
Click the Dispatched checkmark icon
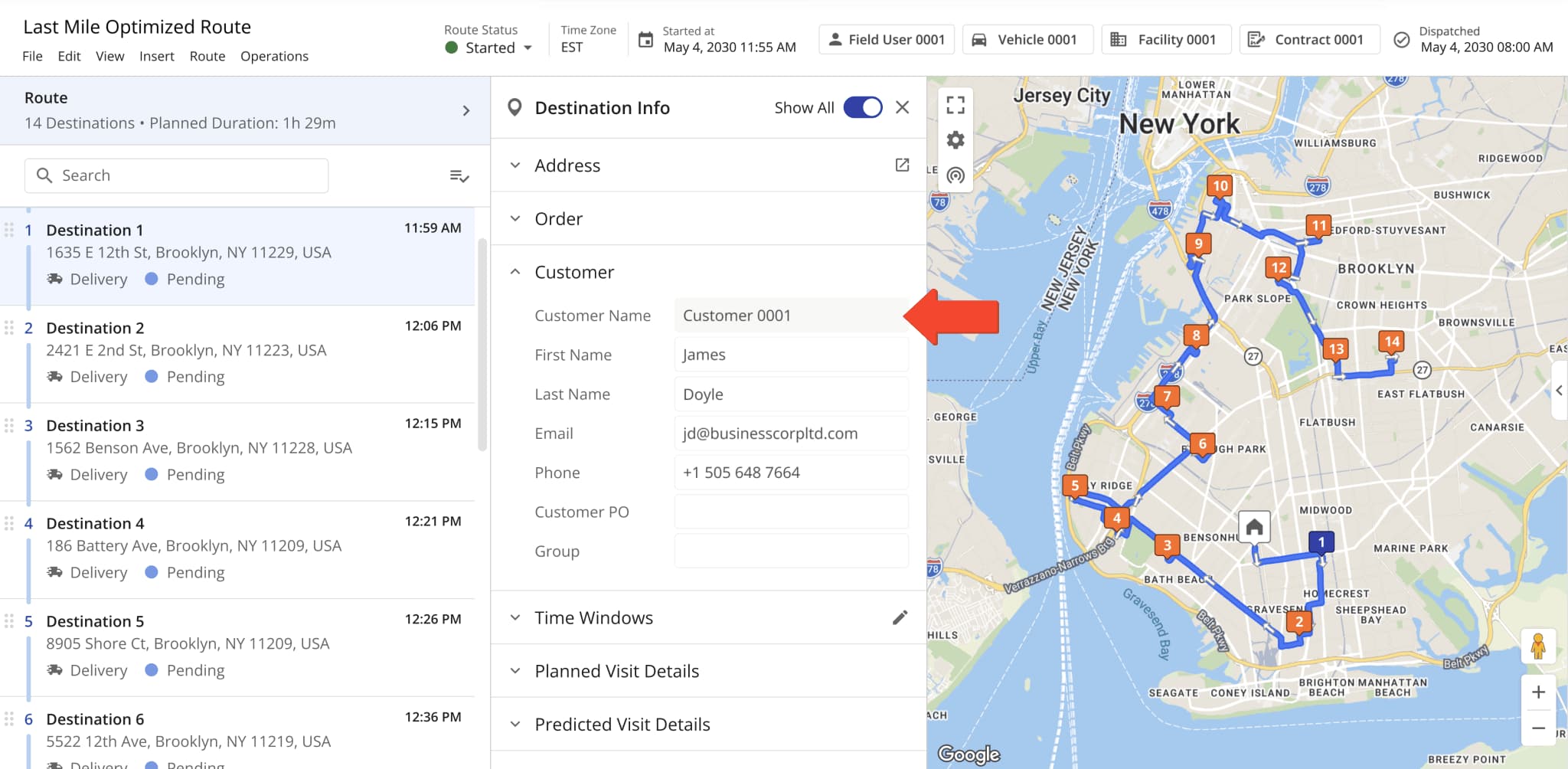click(1400, 39)
